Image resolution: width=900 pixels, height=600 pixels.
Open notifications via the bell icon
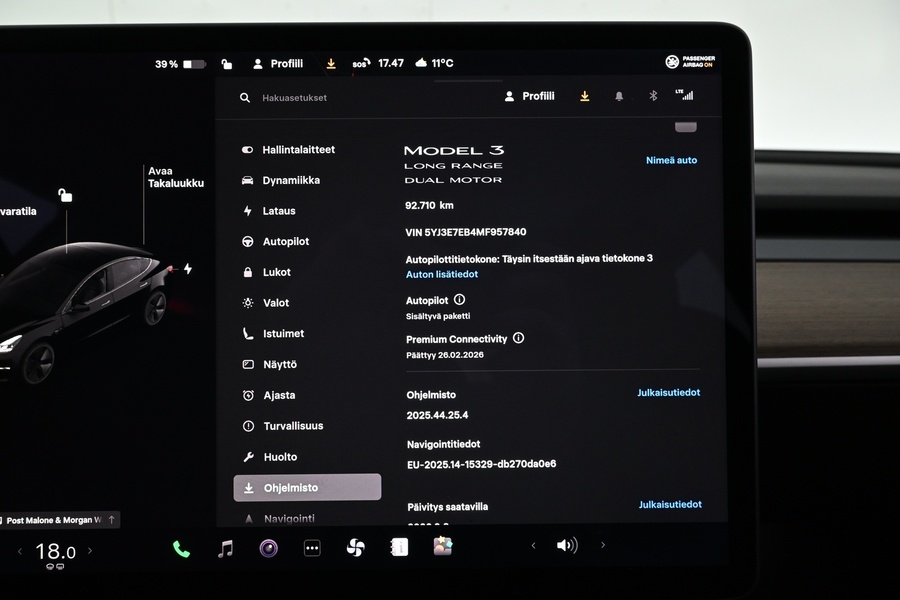619,96
